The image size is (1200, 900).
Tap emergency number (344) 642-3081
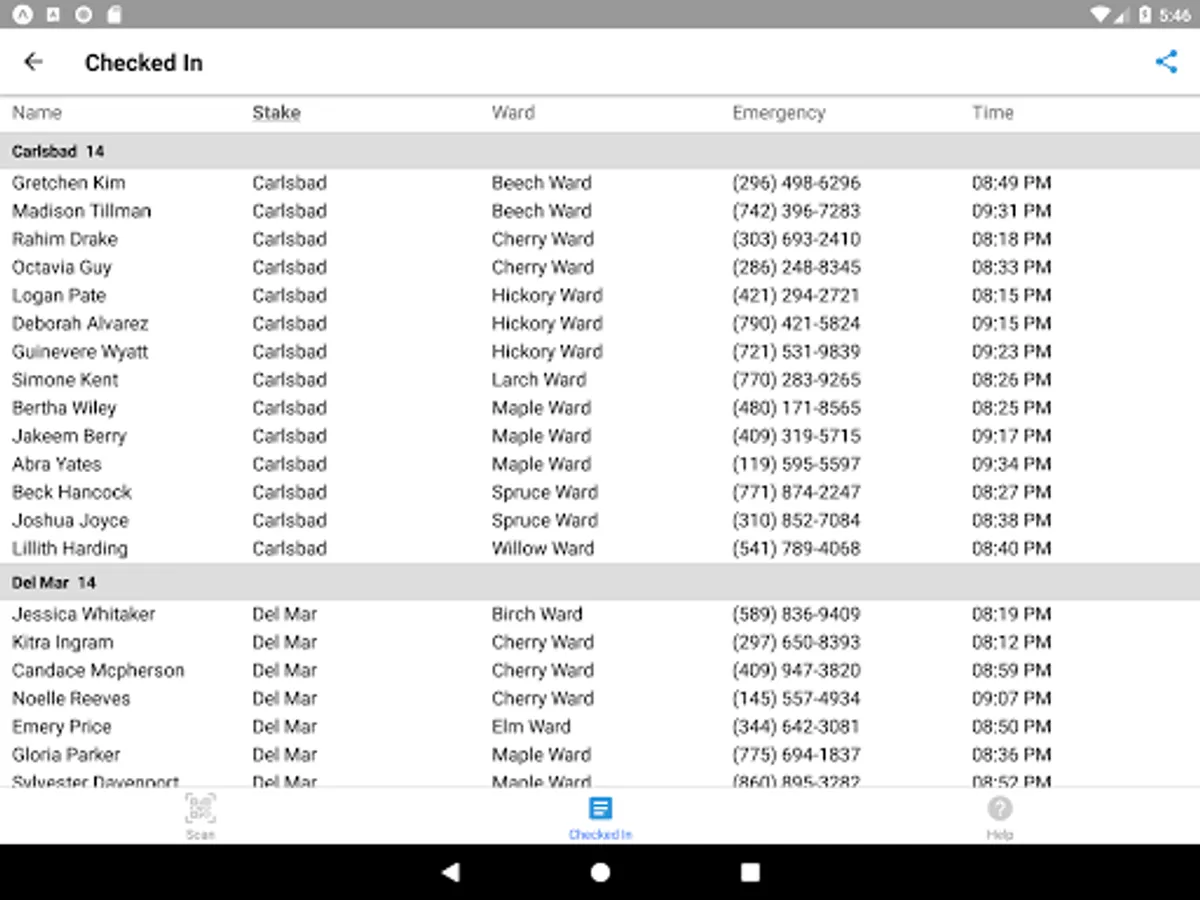pos(796,725)
